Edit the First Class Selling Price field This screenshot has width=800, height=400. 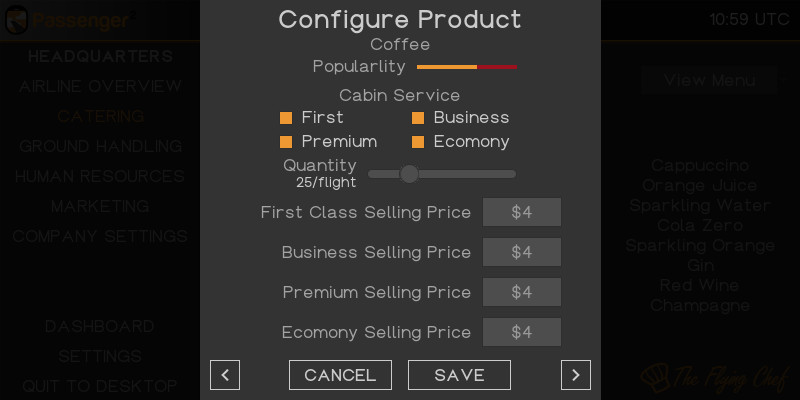click(x=522, y=212)
